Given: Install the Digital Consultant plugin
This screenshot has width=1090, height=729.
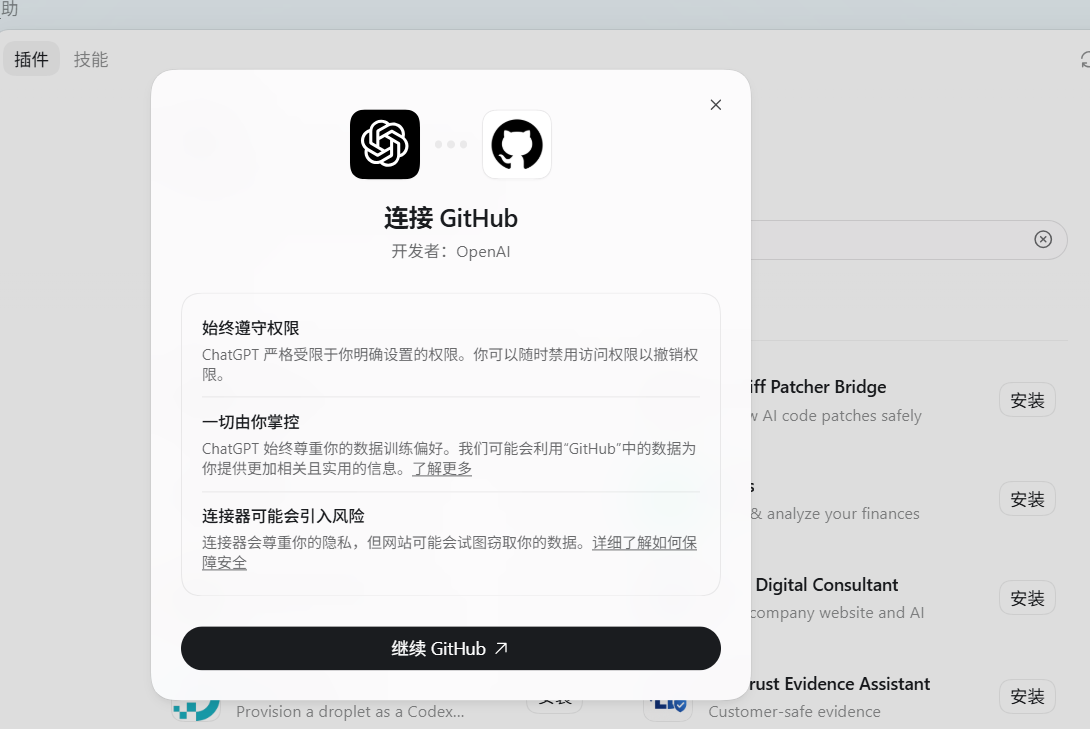Looking at the screenshot, I should tap(1027, 598).
